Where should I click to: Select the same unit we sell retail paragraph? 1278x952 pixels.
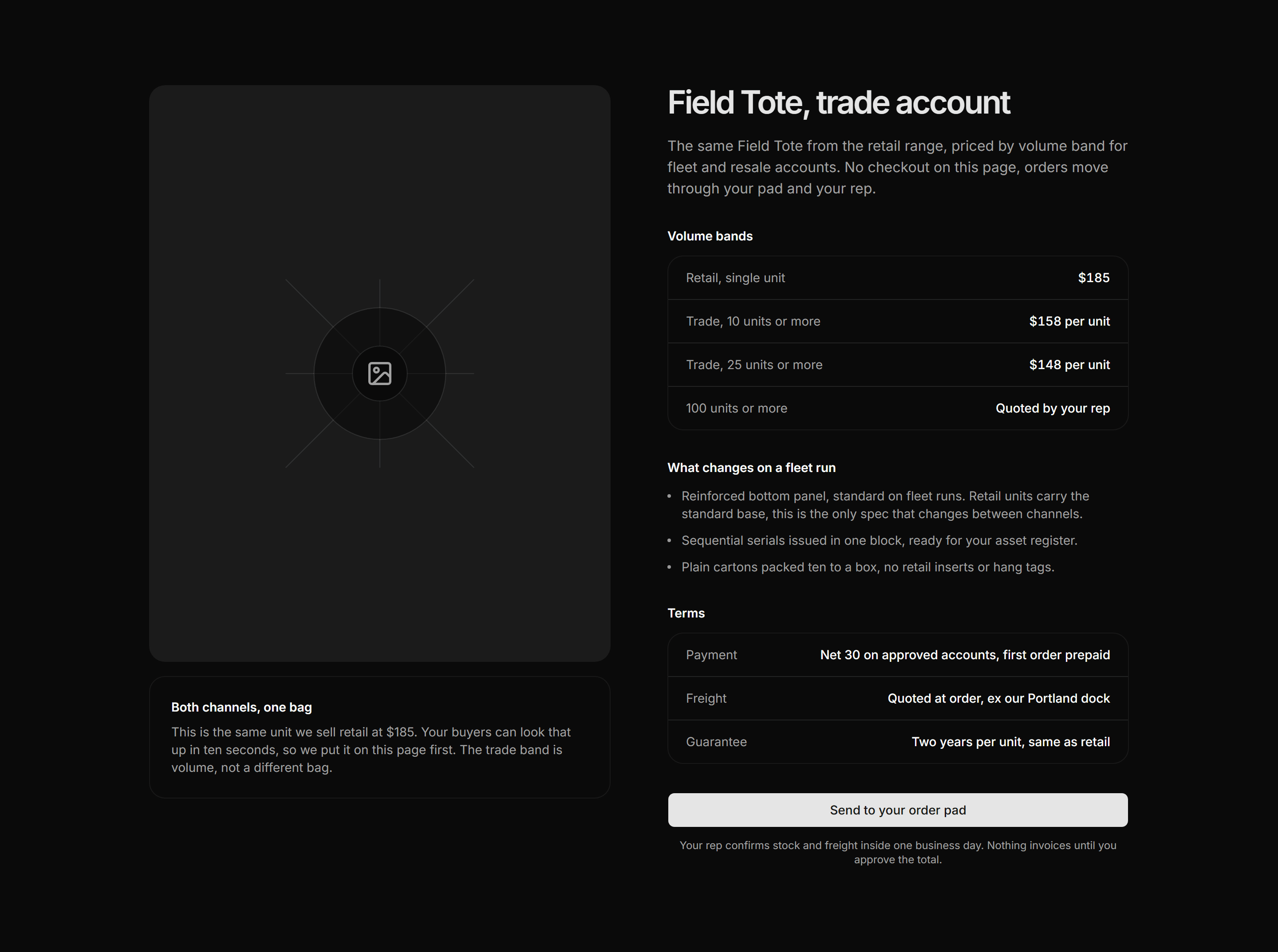point(371,750)
